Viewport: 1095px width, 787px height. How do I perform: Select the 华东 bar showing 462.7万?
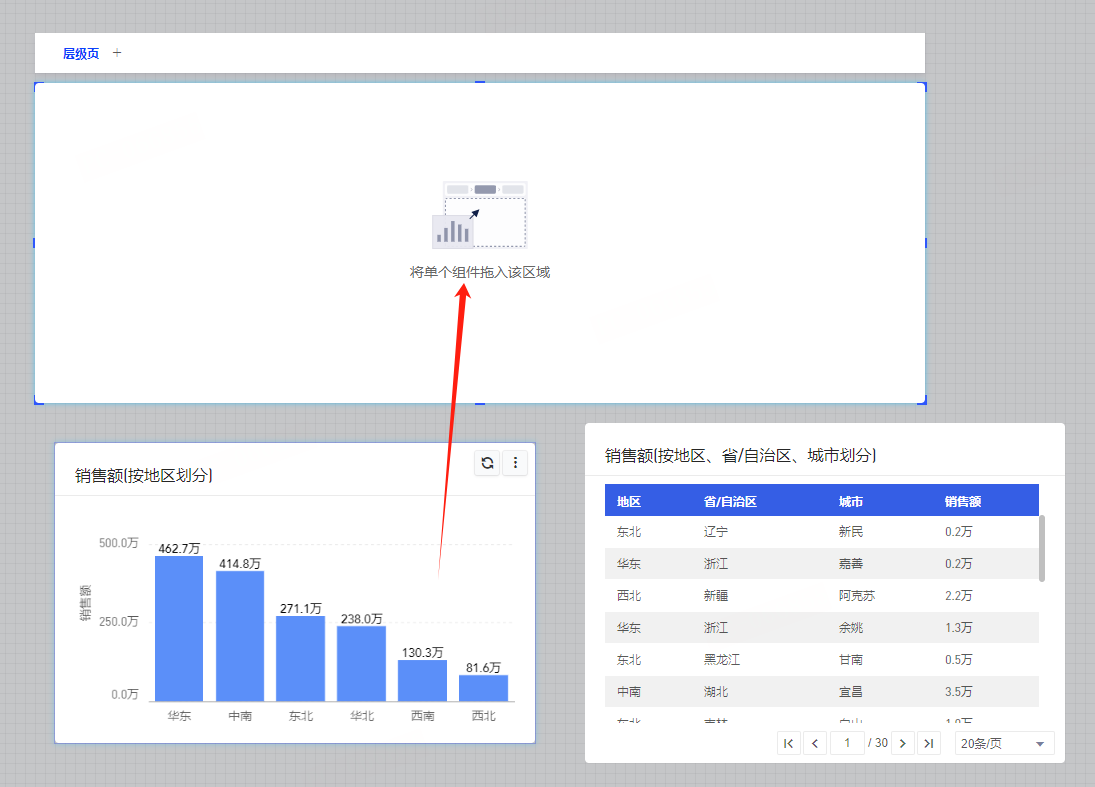point(179,628)
